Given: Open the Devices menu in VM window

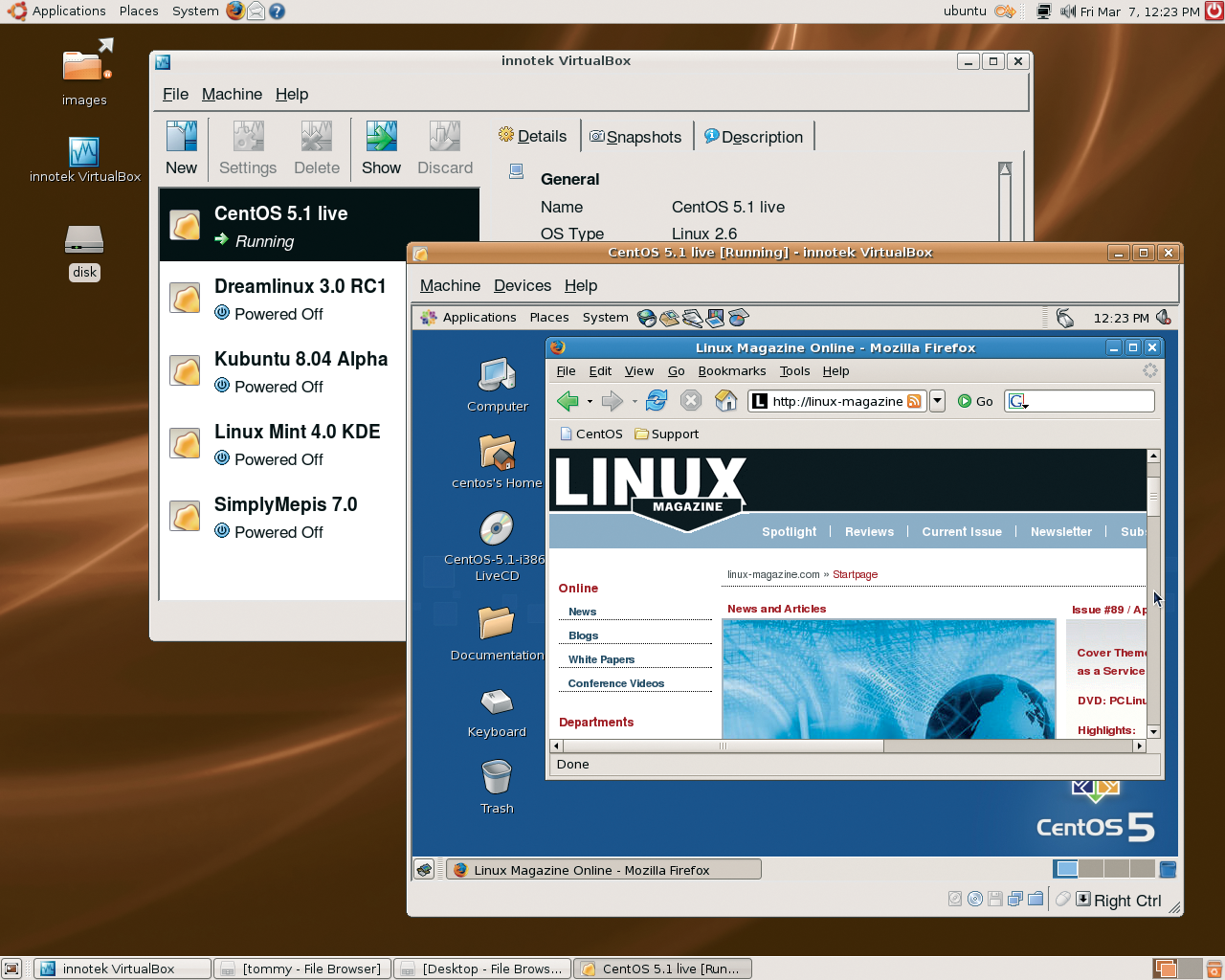Looking at the screenshot, I should tap(523, 285).
